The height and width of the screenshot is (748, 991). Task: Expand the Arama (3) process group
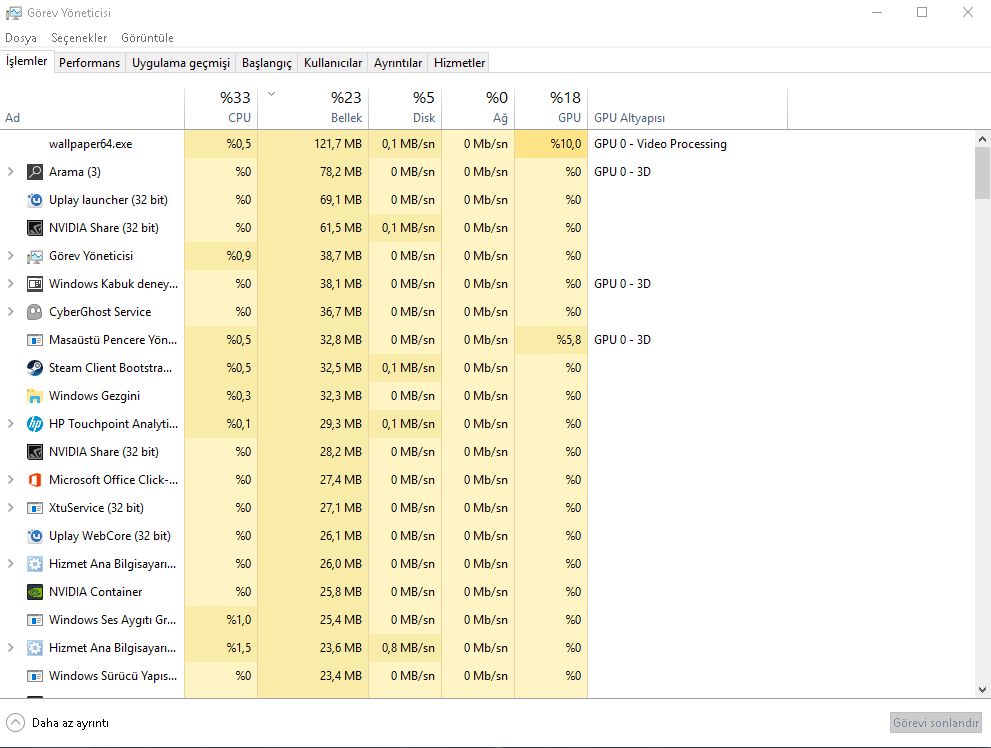(x=10, y=172)
